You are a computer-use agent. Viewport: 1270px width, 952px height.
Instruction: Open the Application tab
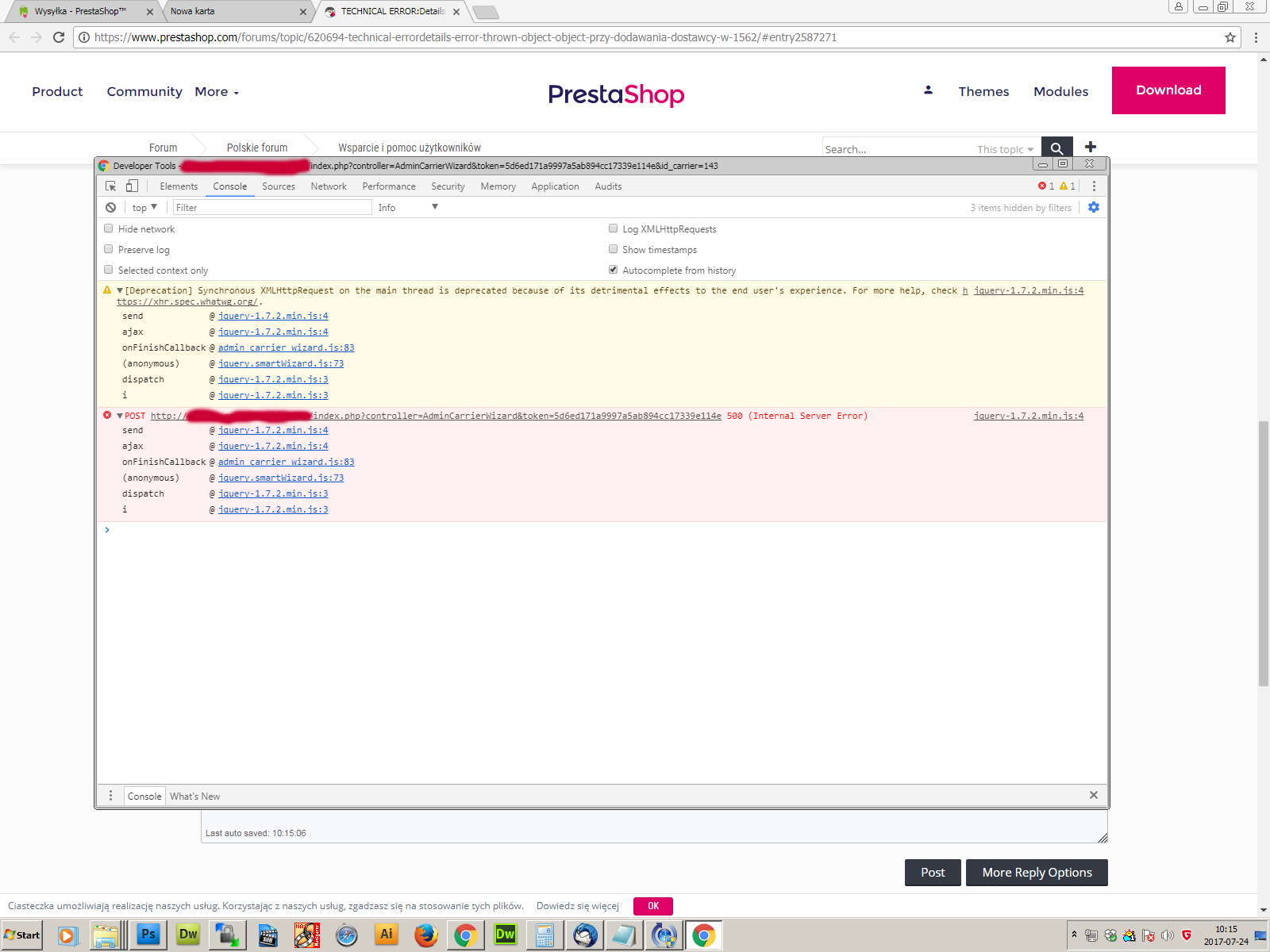point(555,186)
